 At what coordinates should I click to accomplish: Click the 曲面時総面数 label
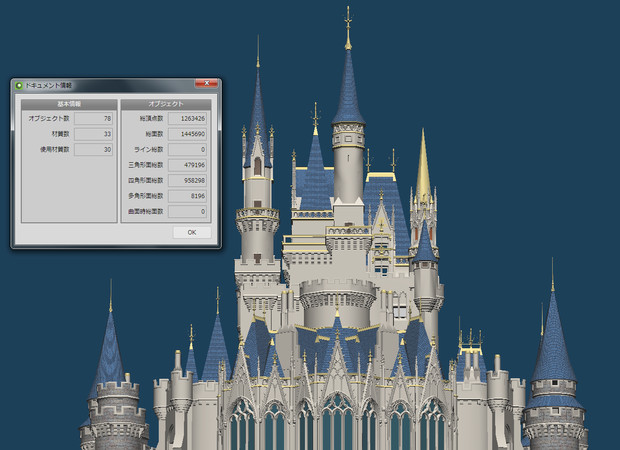pos(146,212)
